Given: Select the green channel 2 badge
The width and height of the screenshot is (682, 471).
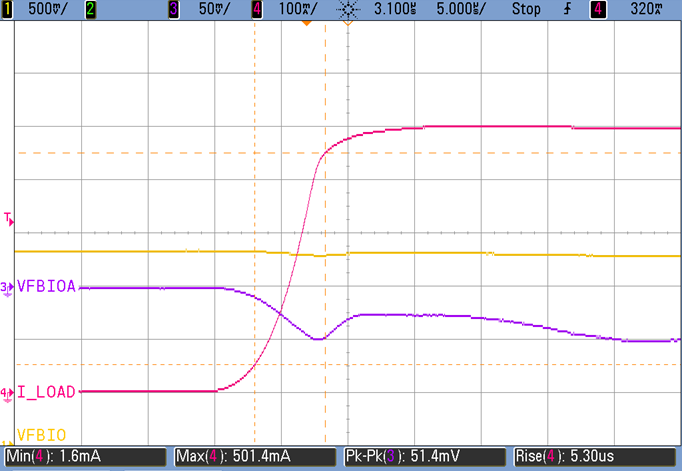Looking at the screenshot, I should coord(94,9).
